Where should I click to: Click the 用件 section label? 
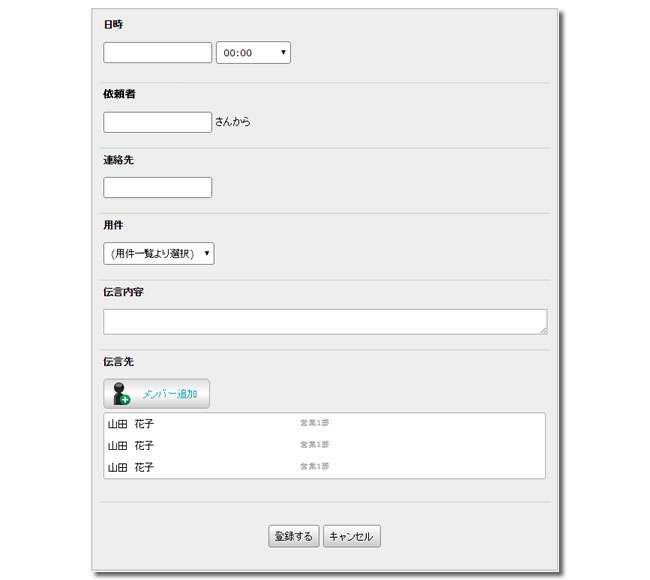click(114, 226)
